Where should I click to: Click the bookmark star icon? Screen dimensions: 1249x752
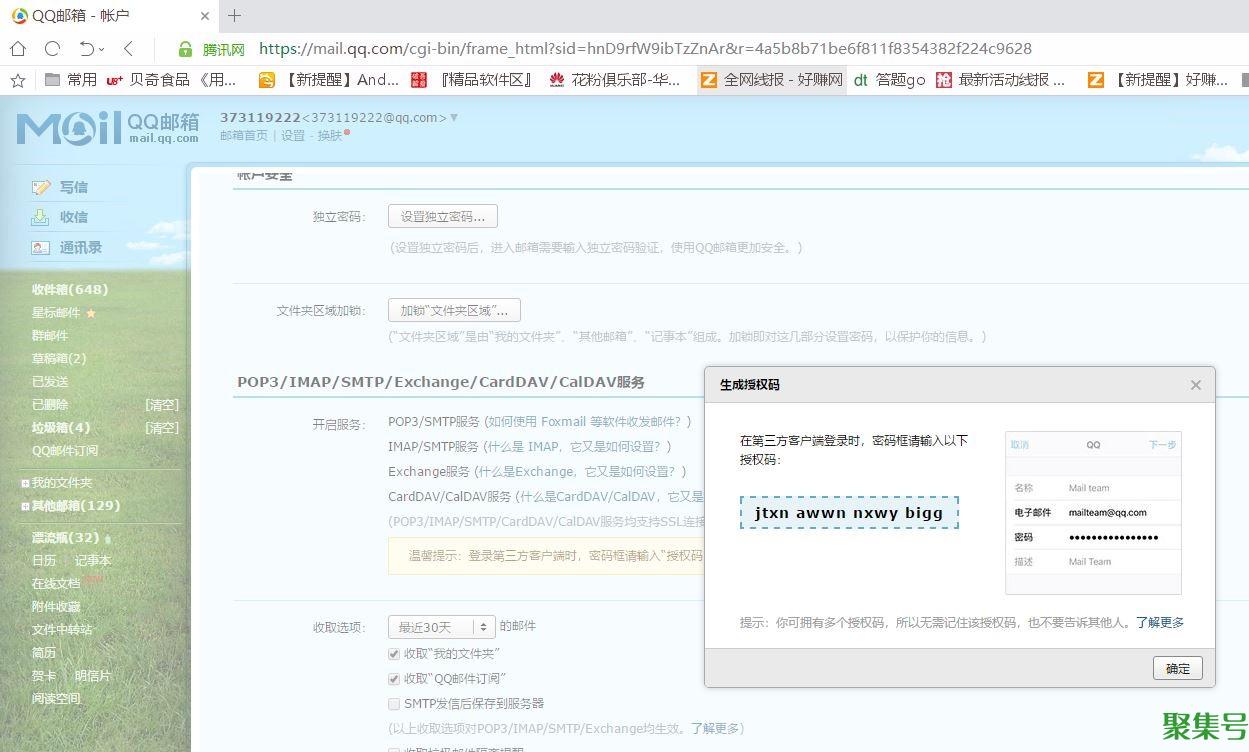[17, 80]
